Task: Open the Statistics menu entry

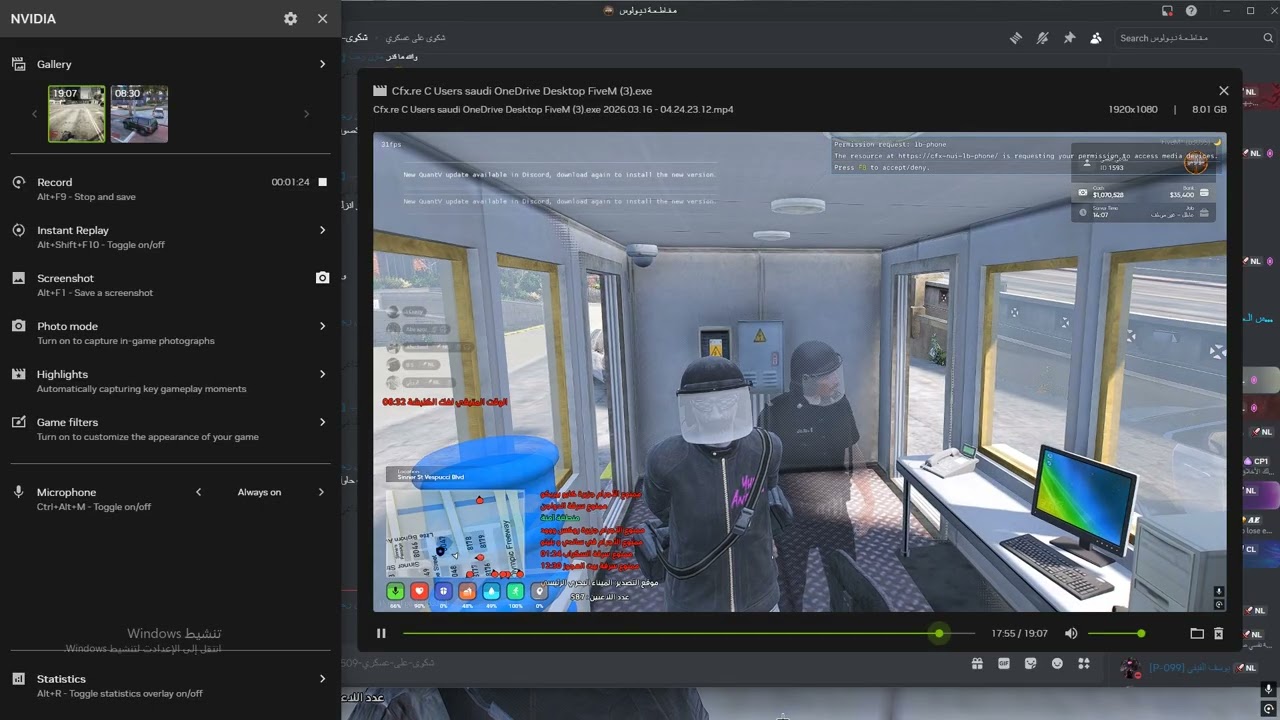Action: (170, 686)
